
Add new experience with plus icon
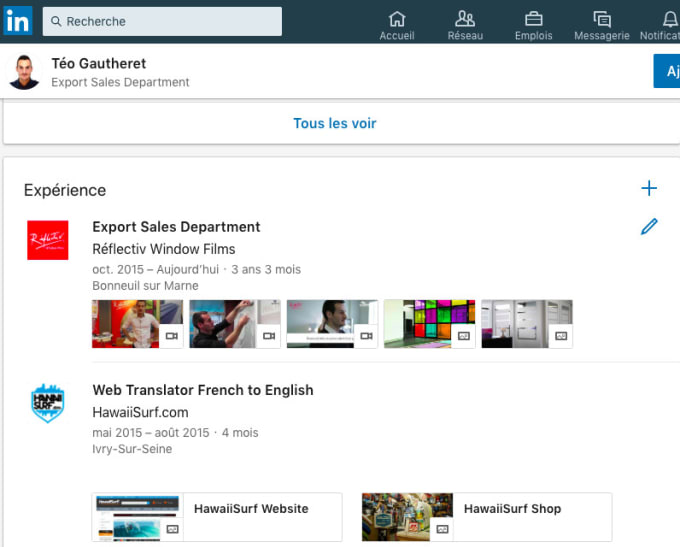click(x=649, y=188)
